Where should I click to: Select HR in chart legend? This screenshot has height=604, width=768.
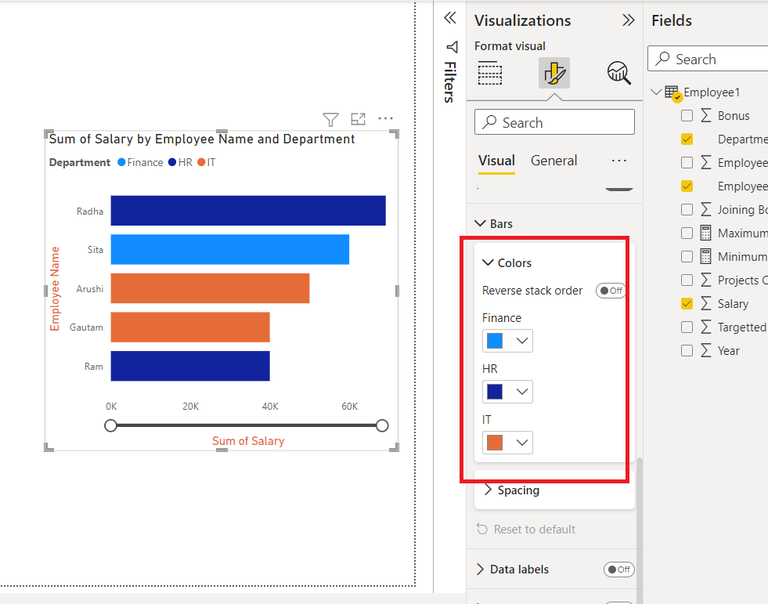(180, 163)
